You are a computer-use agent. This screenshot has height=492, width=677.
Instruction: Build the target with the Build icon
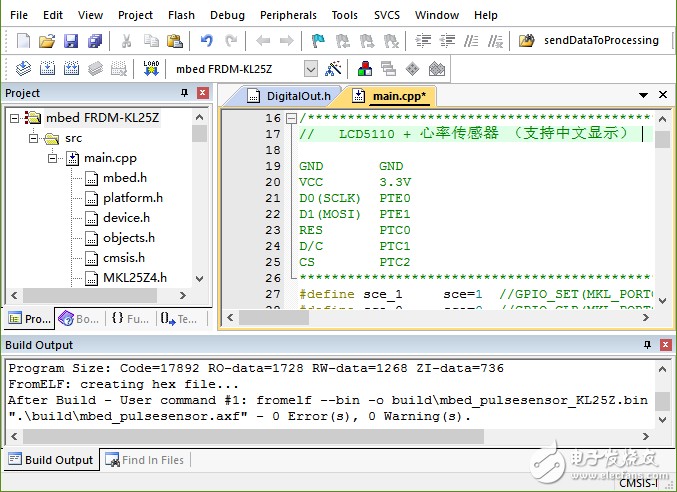click(x=47, y=69)
